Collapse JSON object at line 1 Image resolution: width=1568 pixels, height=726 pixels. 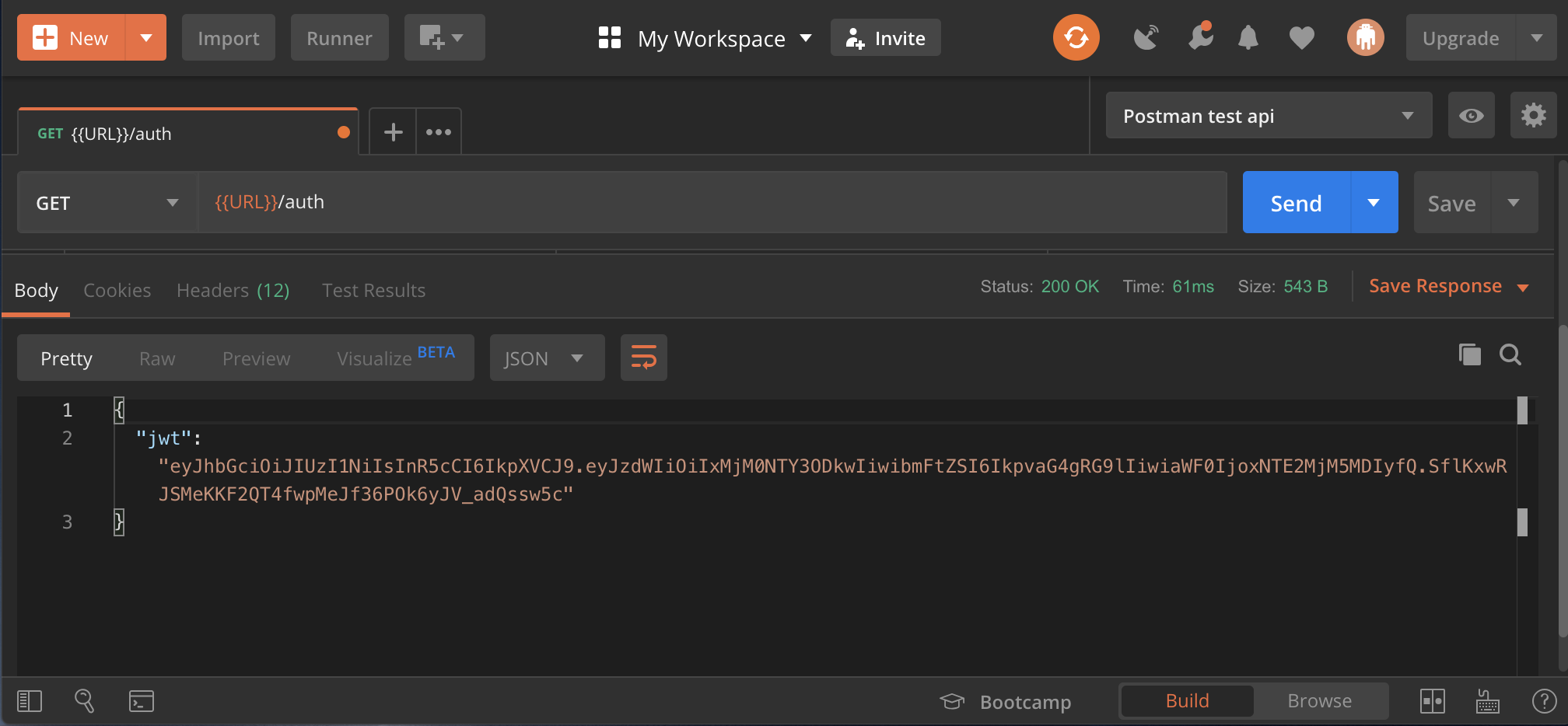pyautogui.click(x=118, y=409)
